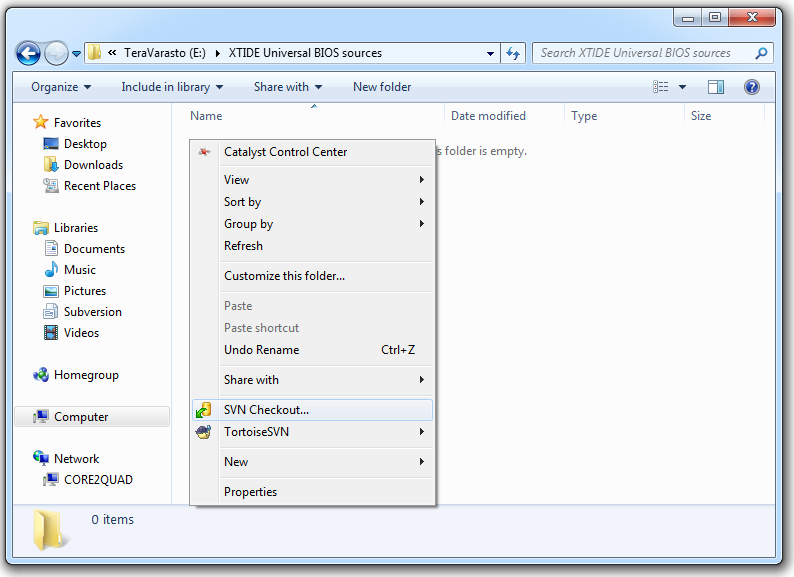Click the Videos library icon
Screen dimensions: 794x577
(x=51, y=333)
